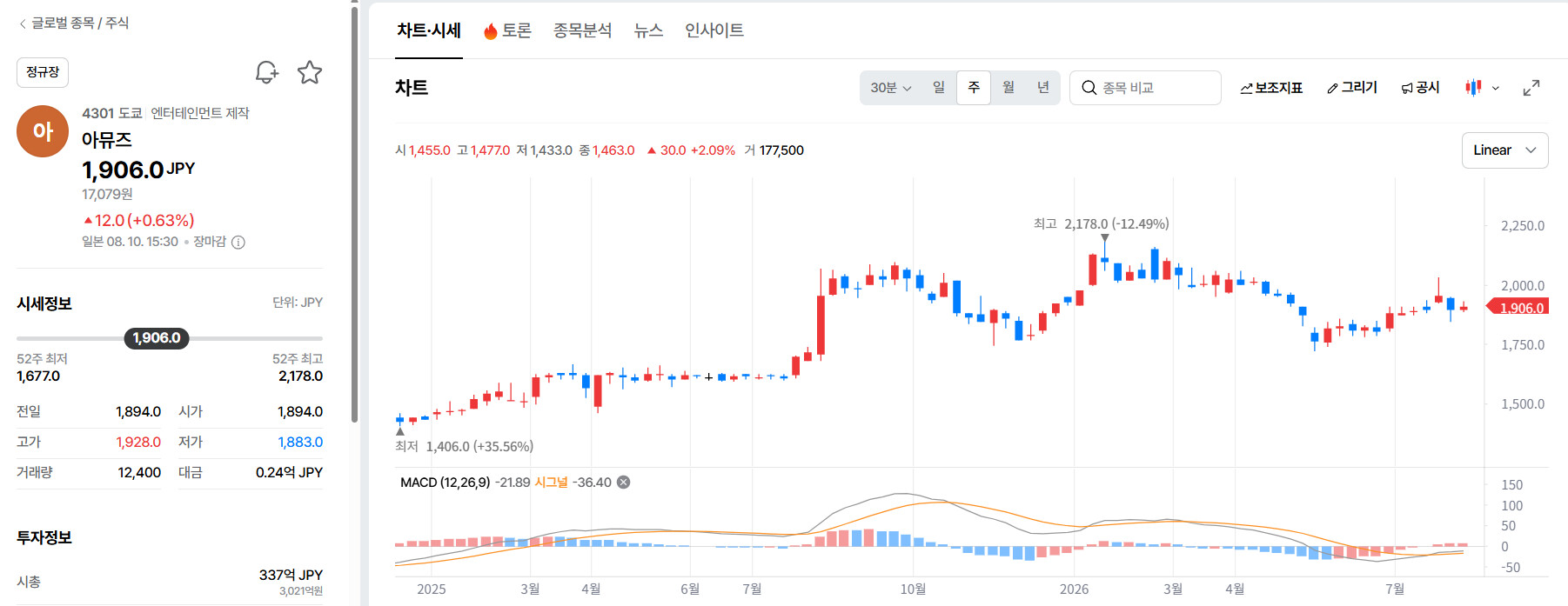Add 아뮤즈 to favorites with star icon
The width and height of the screenshot is (1568, 606).
pyautogui.click(x=310, y=72)
